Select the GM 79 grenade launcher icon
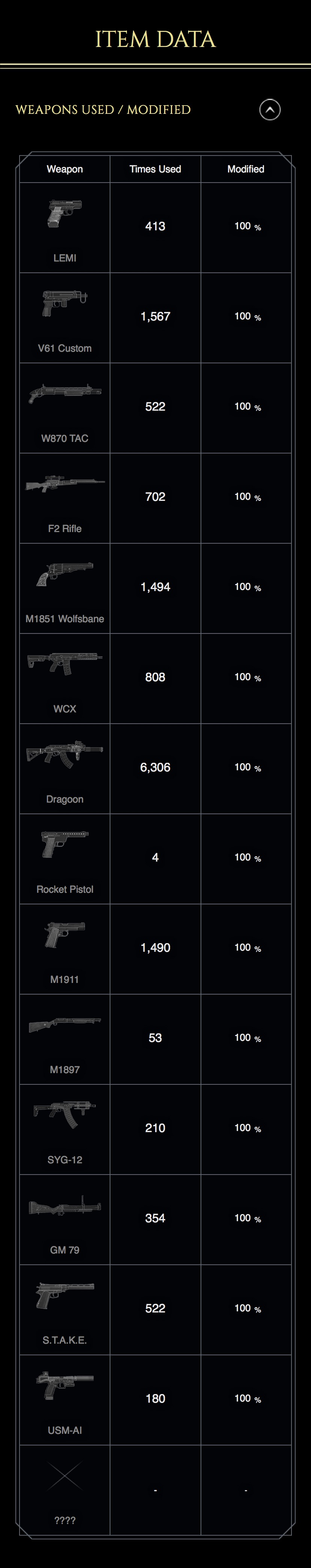This screenshot has height=1568, width=311. pyautogui.click(x=65, y=1205)
